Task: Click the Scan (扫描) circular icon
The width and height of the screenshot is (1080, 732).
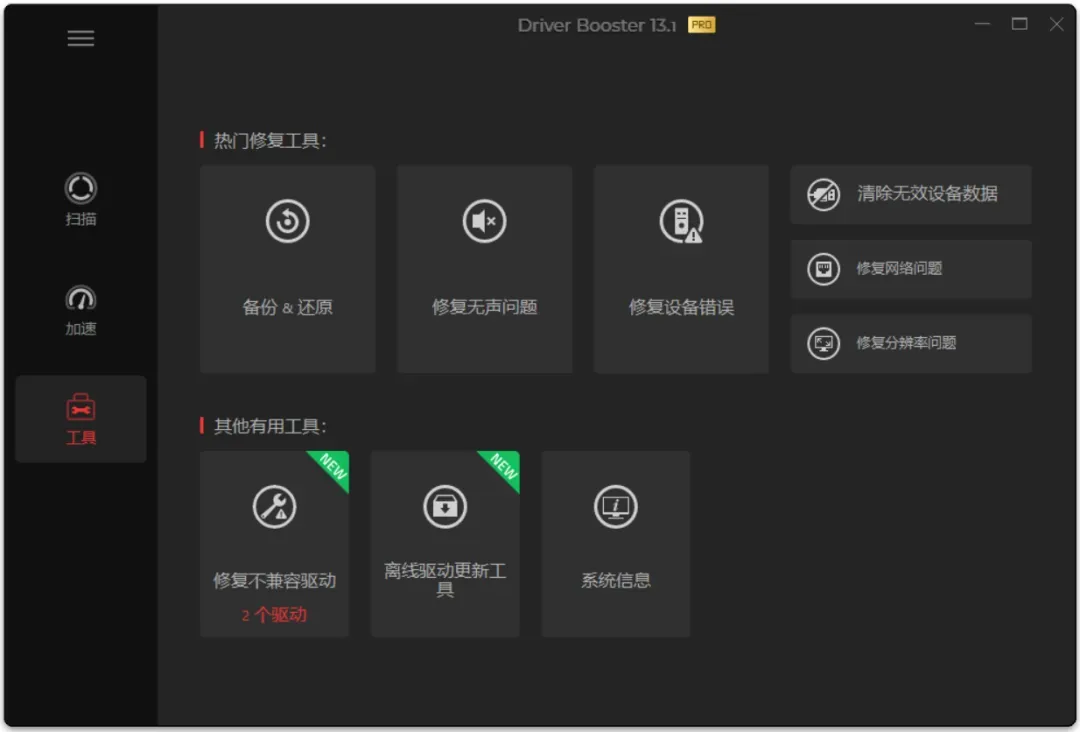Action: coord(81,188)
